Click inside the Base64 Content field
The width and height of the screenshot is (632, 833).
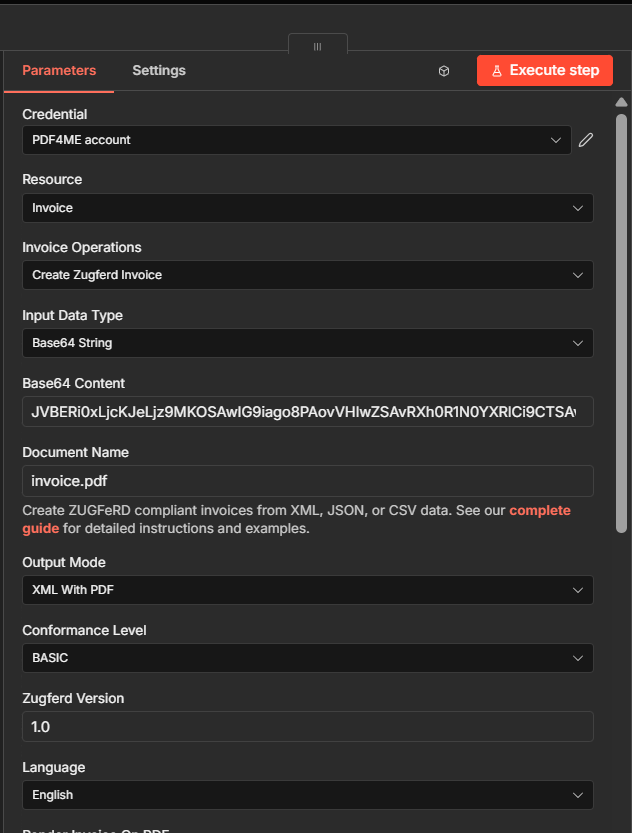coord(307,411)
